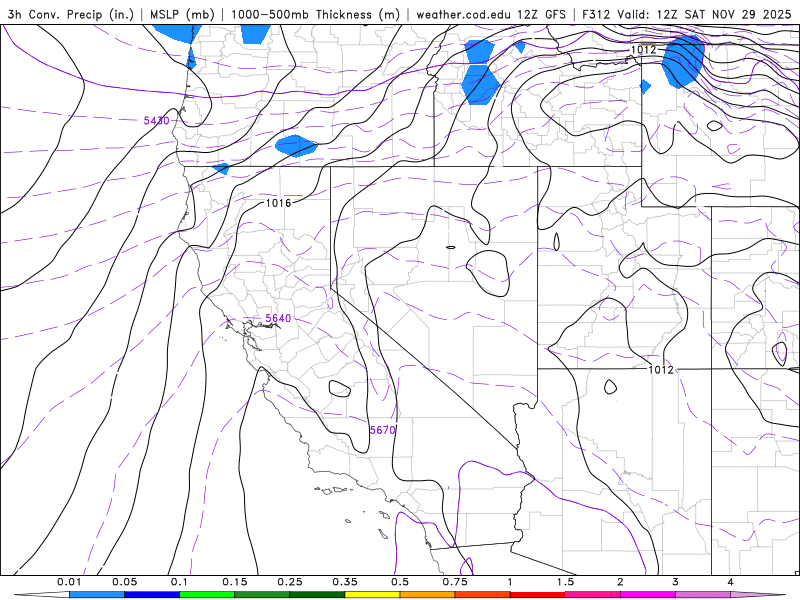800x600 pixels.
Task: Pick the dark orange legend swatch for 0.75
Action: point(483,595)
